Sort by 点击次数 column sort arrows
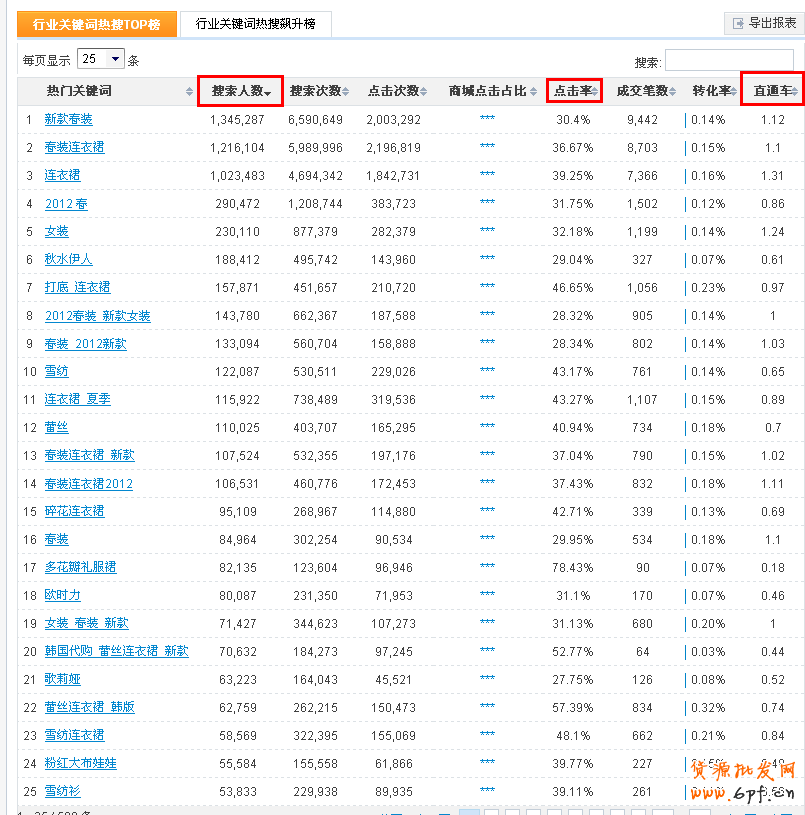Viewport: 805px width, 815px height. [x=424, y=92]
